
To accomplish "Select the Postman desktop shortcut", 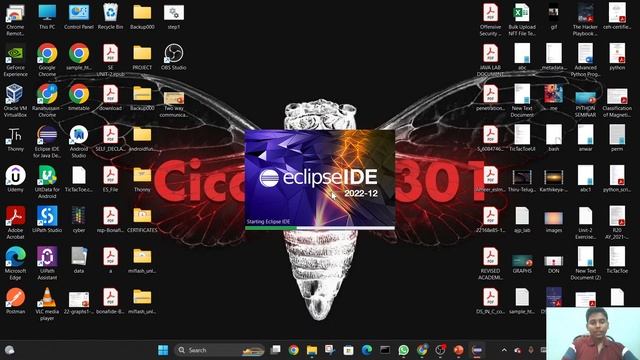I will (x=15, y=301).
